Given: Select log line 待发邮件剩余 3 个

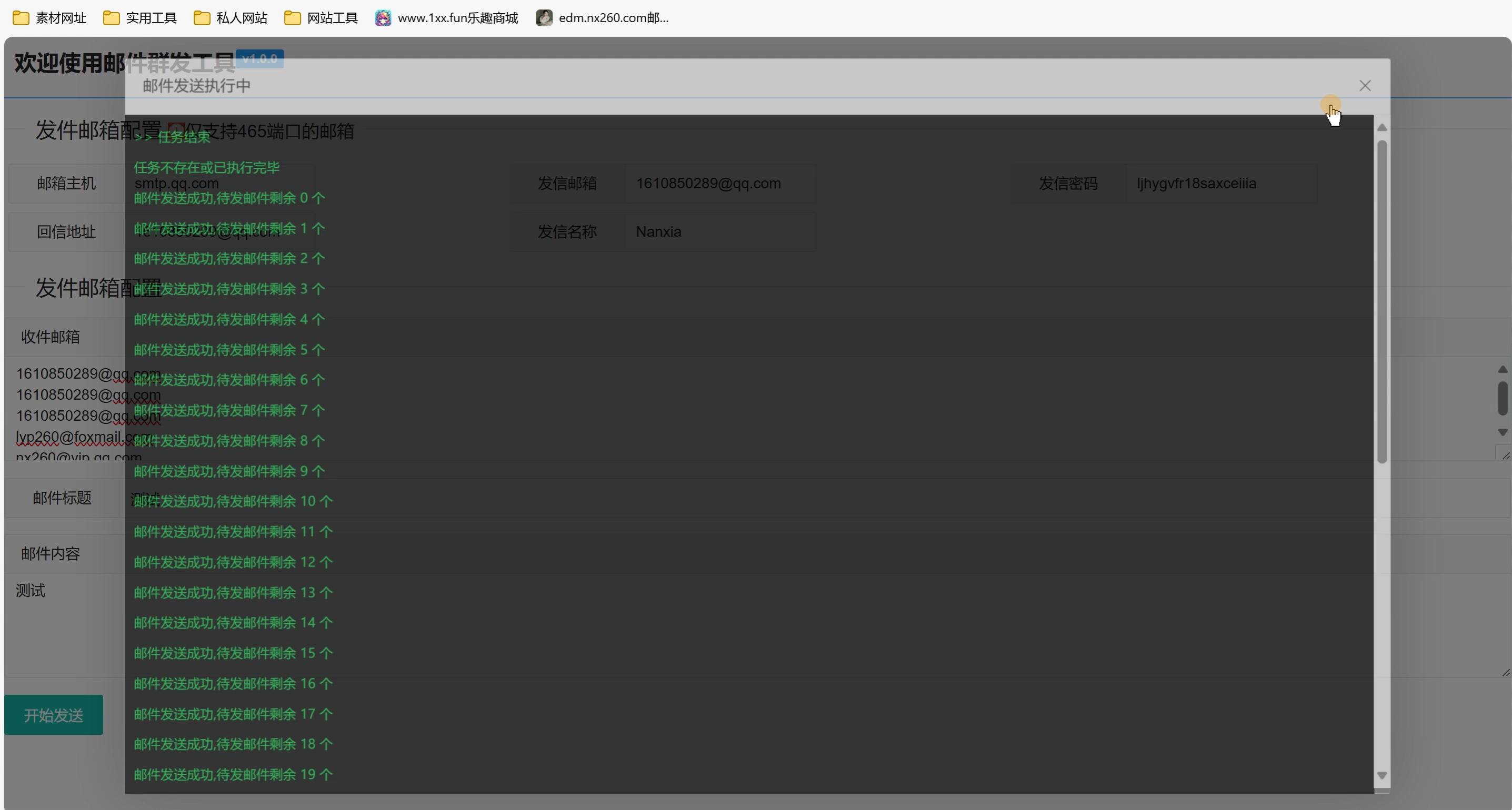Looking at the screenshot, I should click(x=229, y=289).
